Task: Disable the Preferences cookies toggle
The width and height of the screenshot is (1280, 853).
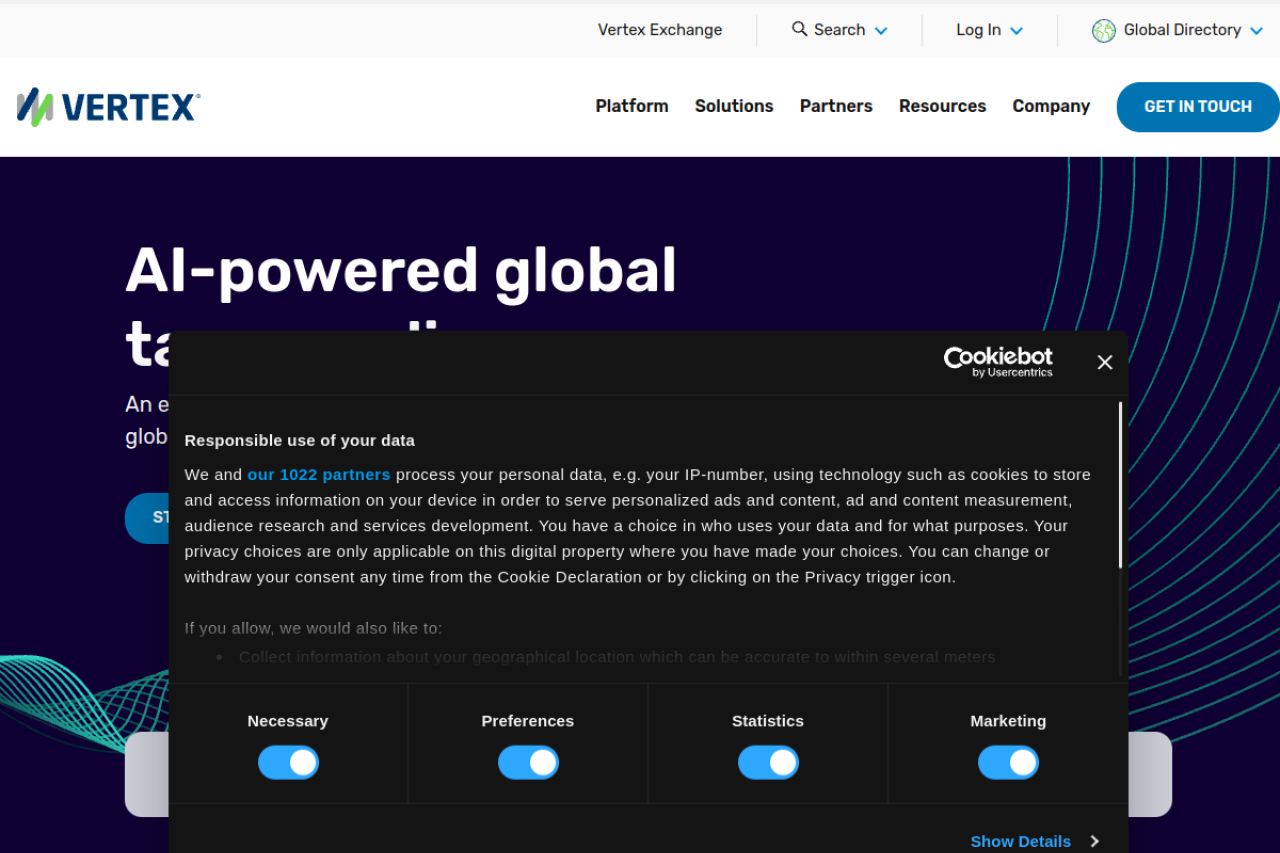Action: (528, 763)
